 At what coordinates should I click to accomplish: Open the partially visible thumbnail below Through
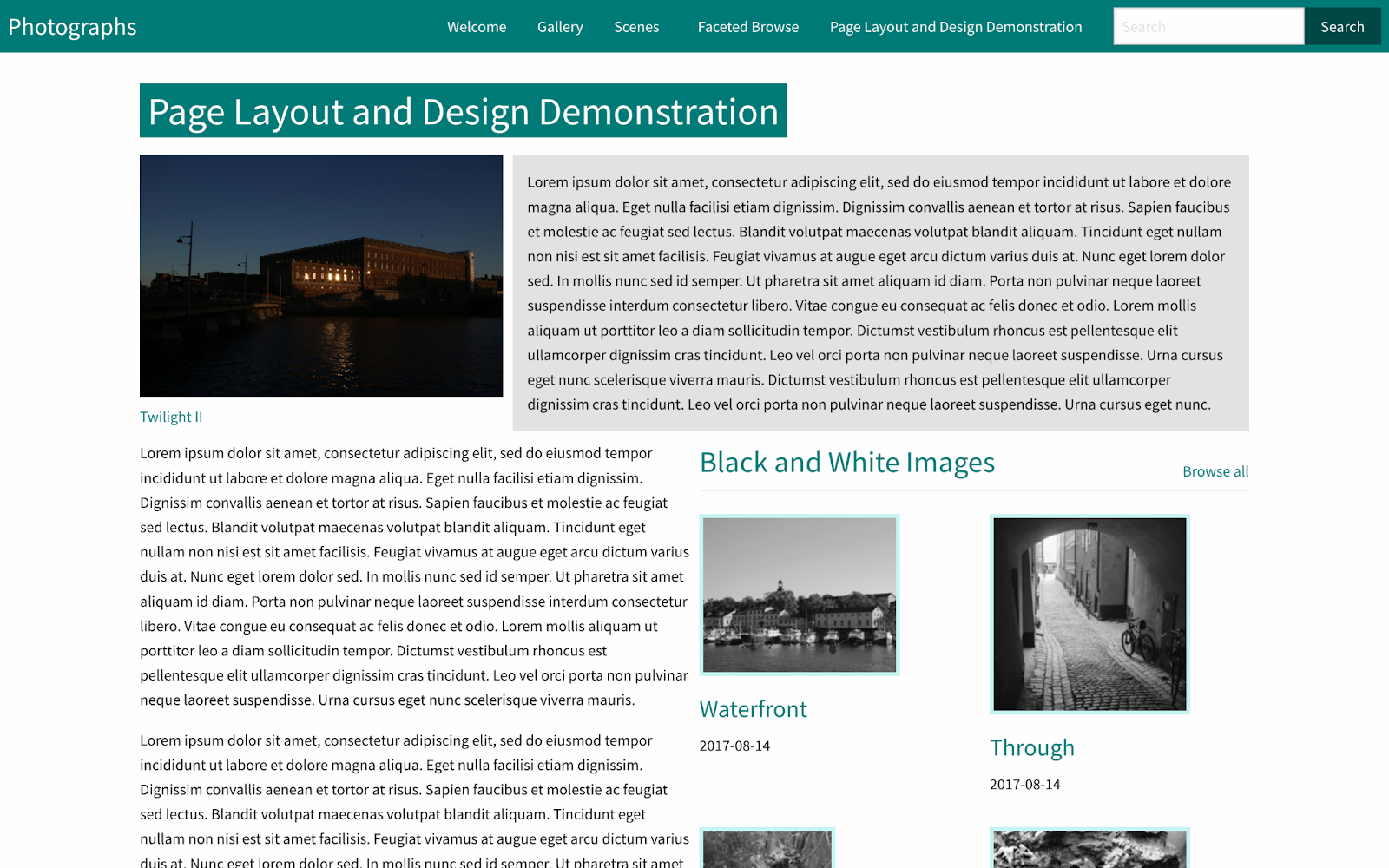(x=1089, y=848)
